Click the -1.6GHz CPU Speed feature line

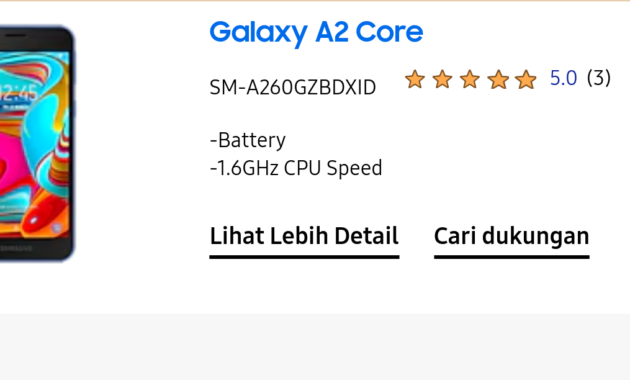296,168
